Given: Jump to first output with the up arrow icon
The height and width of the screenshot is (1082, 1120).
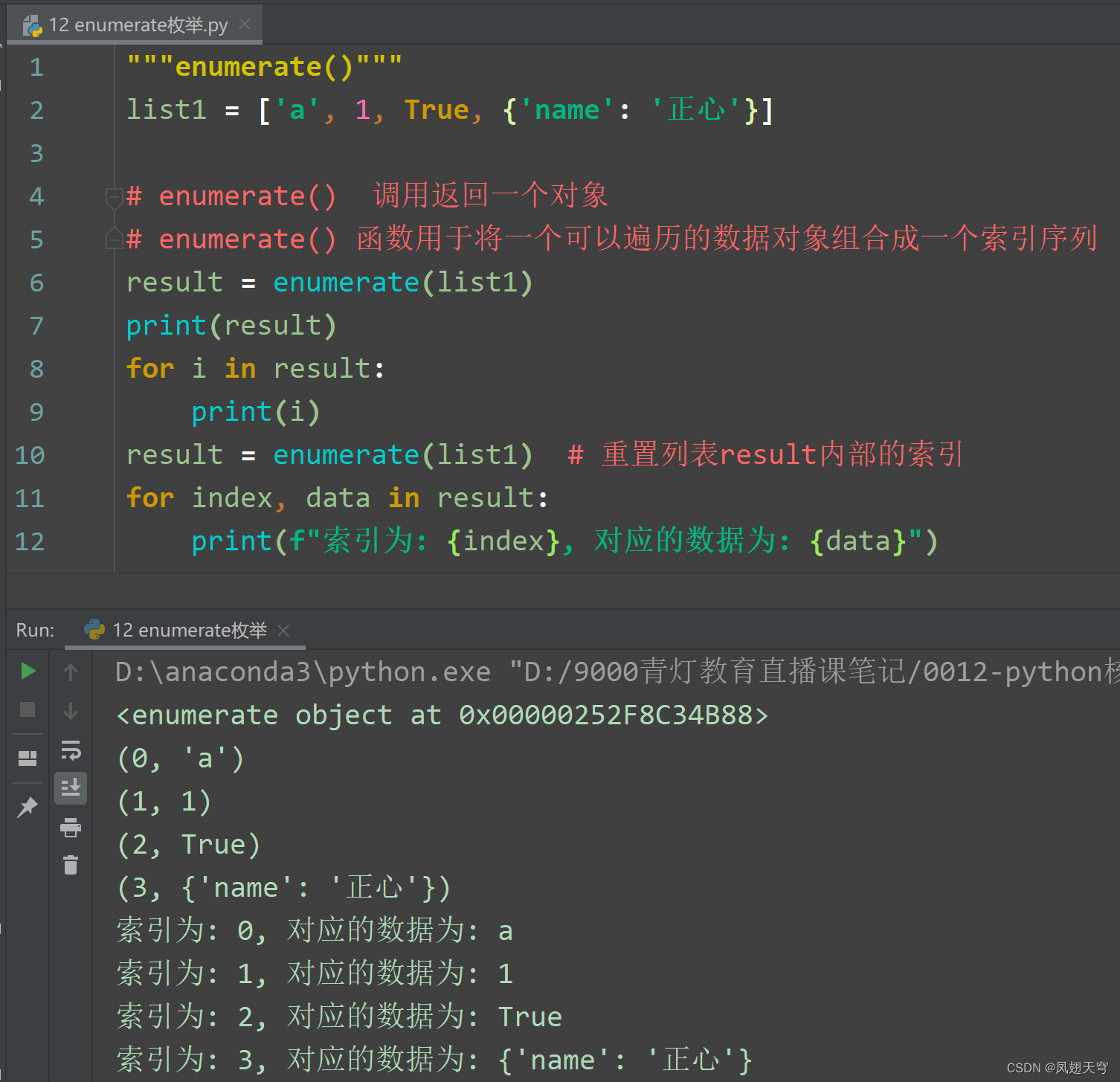Looking at the screenshot, I should (x=71, y=672).
